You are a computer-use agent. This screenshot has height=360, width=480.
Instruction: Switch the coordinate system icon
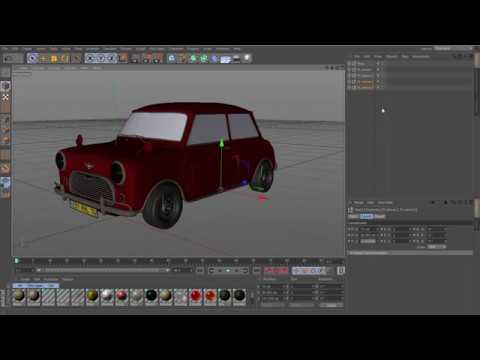123,59
